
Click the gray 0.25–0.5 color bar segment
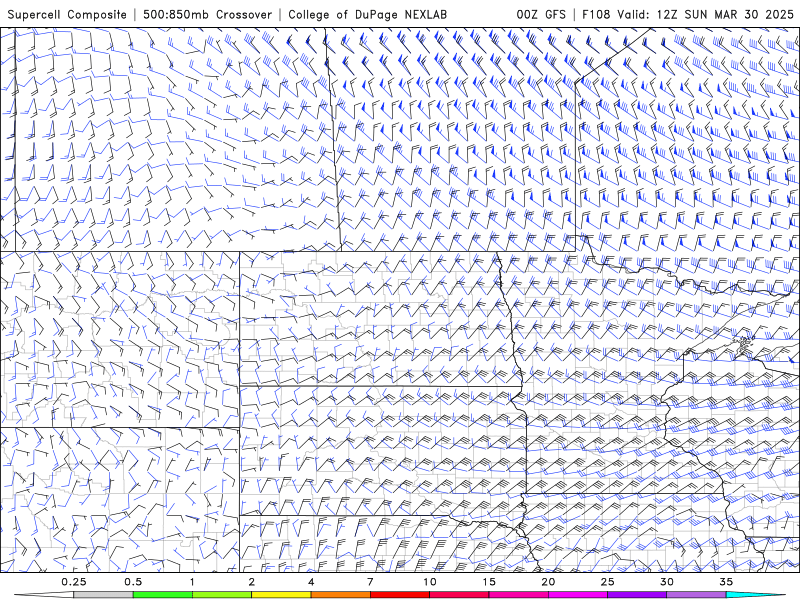(x=103, y=595)
